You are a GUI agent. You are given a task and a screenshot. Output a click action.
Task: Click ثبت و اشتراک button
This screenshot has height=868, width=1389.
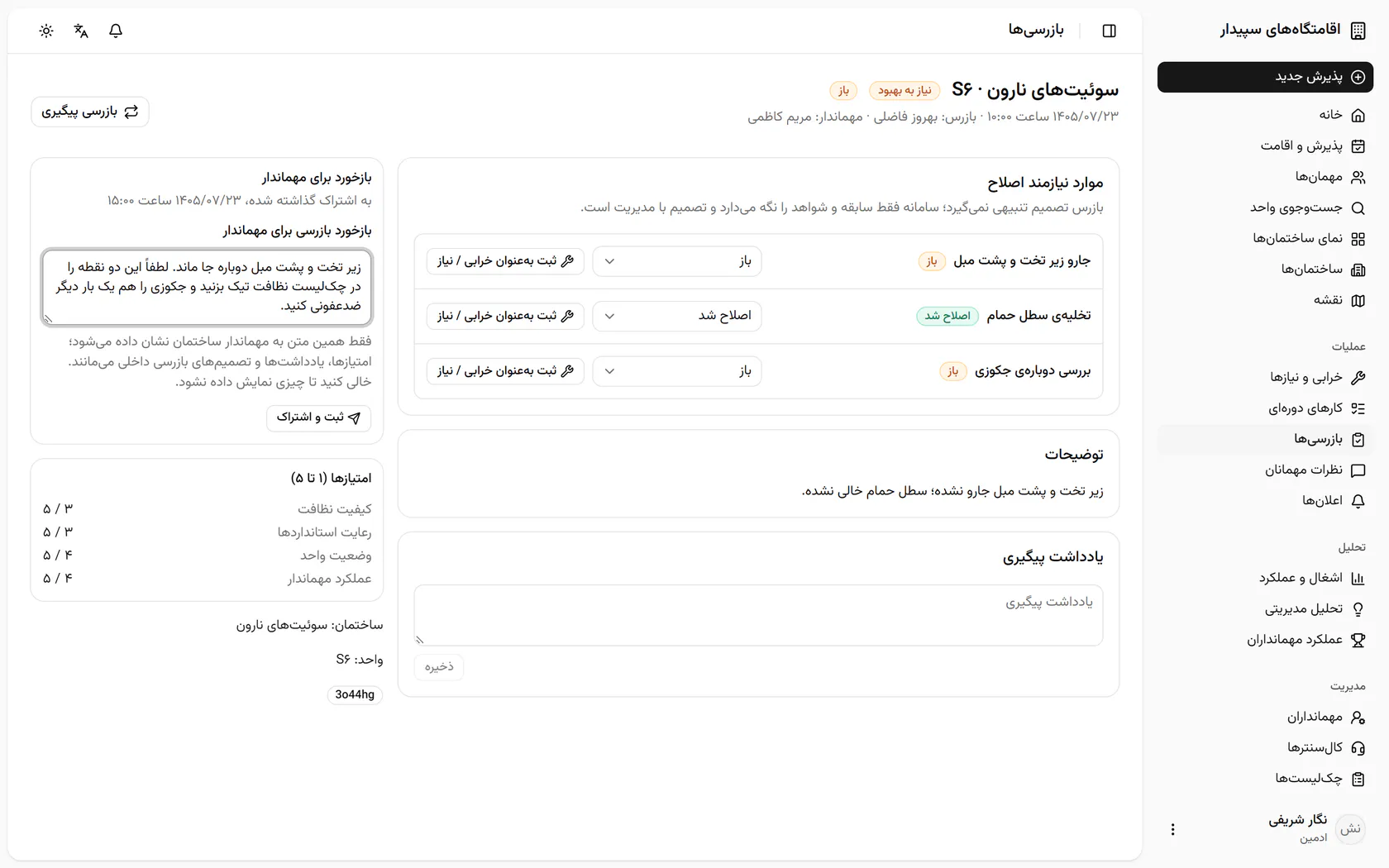[319, 417]
